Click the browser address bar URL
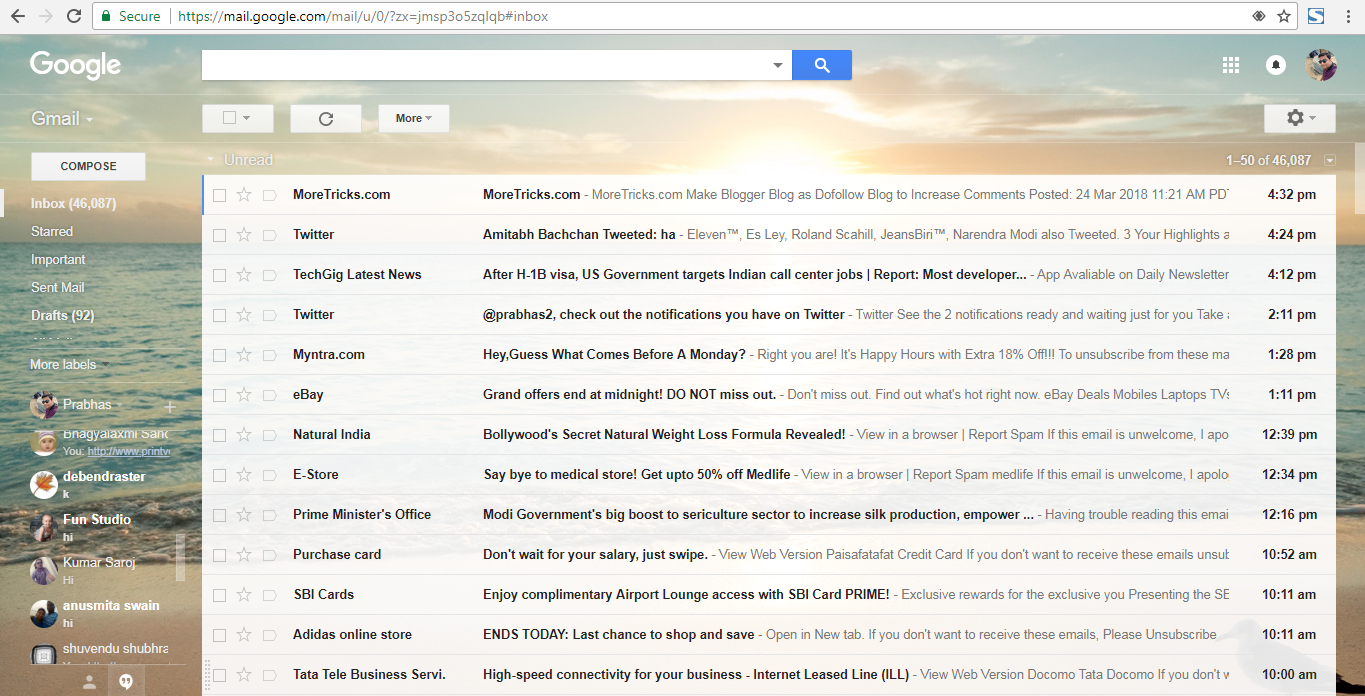Image resolution: width=1365 pixels, height=696 pixels. [x=363, y=16]
